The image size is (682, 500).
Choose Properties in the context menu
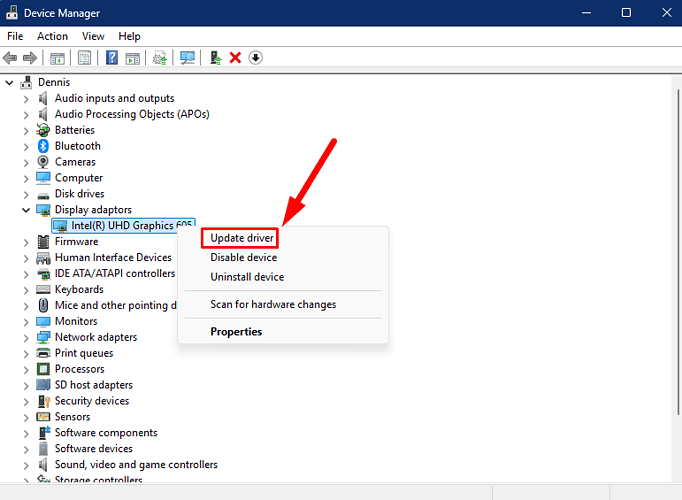coord(236,331)
